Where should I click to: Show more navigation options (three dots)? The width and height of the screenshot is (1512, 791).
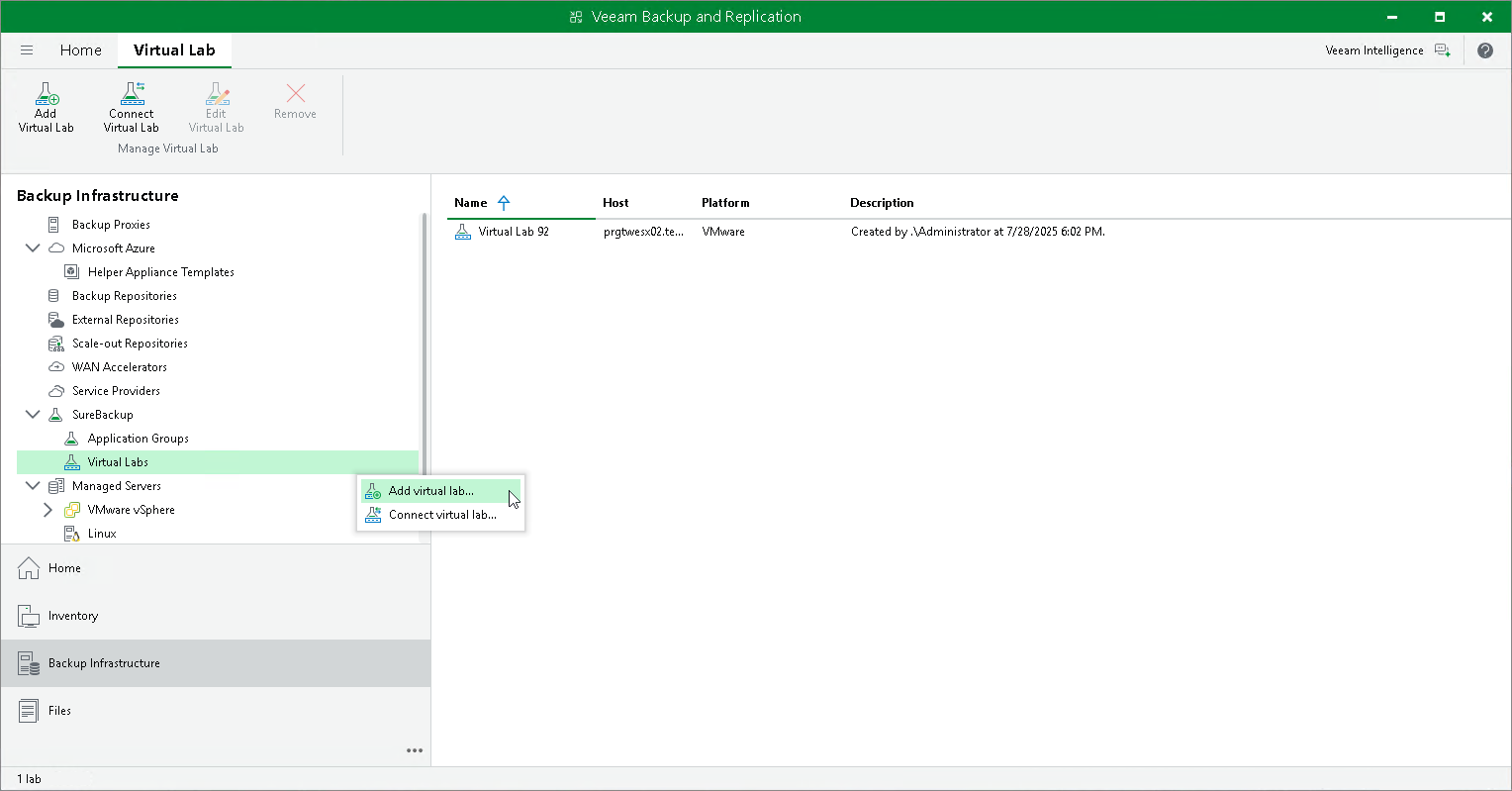point(415,750)
